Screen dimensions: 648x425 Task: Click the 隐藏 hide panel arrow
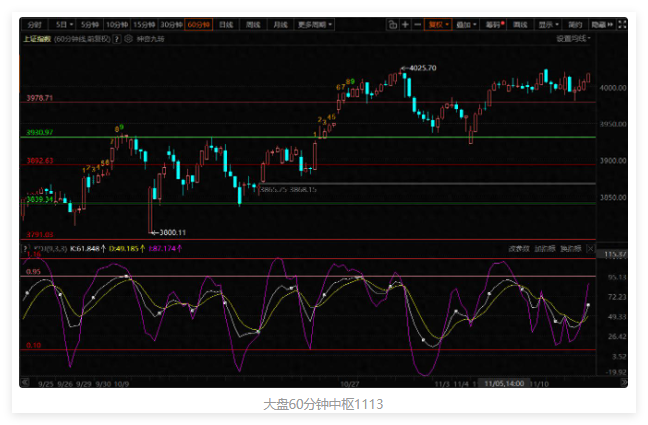tap(601, 23)
